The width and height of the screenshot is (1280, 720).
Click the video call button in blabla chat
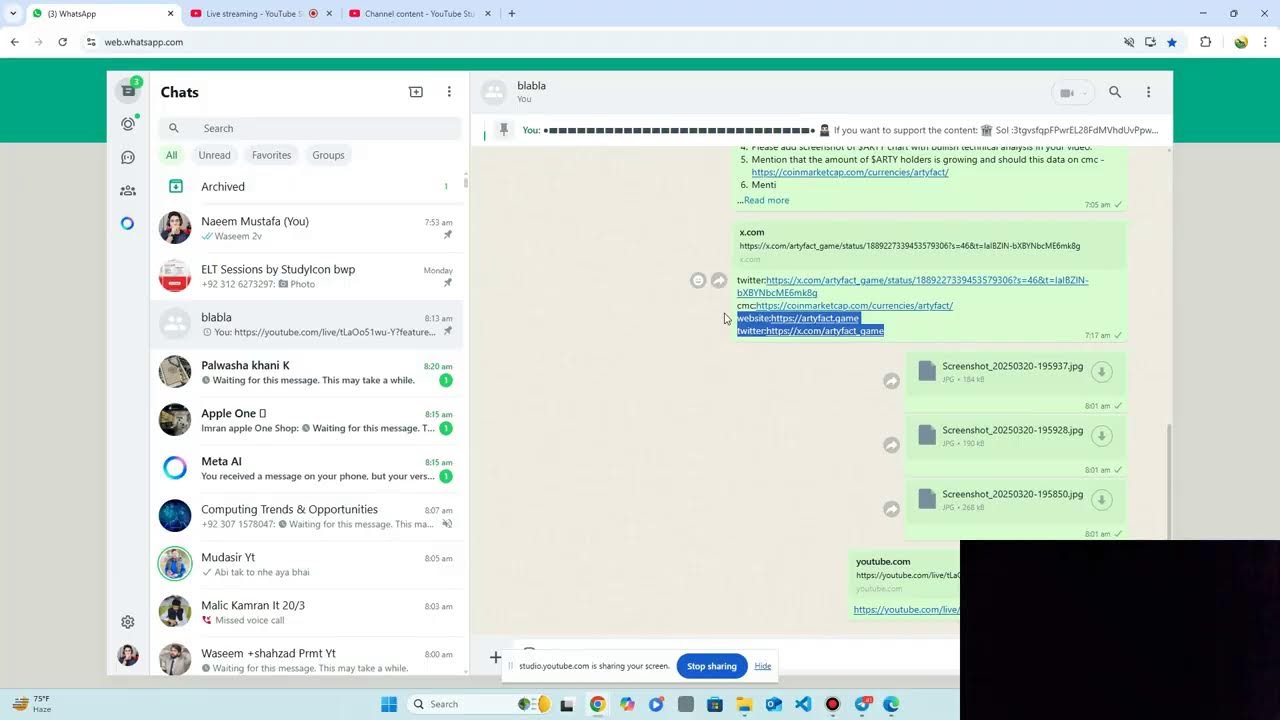1073,93
